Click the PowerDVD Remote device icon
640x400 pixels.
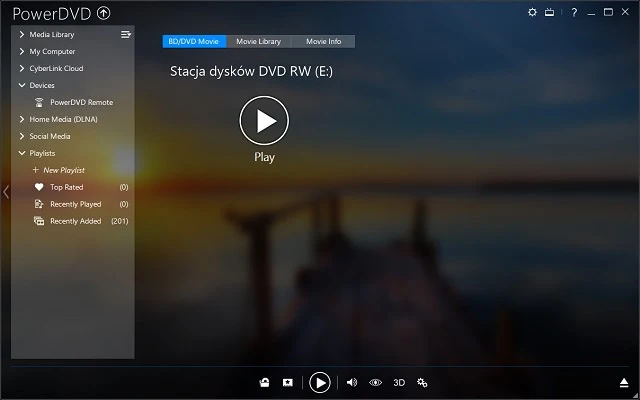click(x=39, y=102)
